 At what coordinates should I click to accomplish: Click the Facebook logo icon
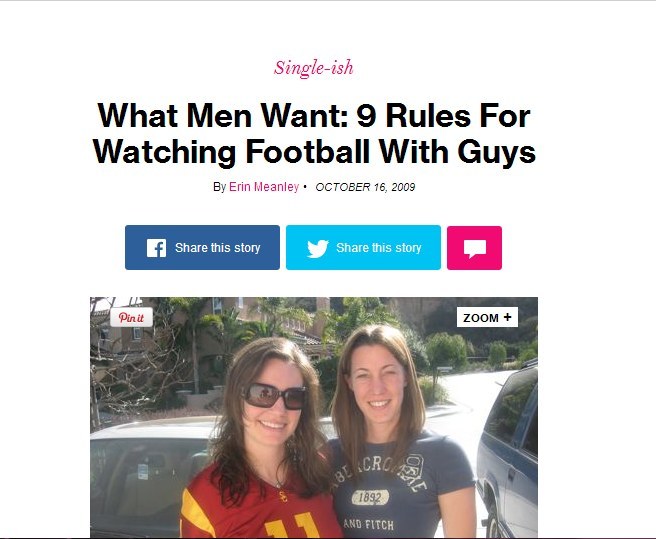tap(156, 248)
